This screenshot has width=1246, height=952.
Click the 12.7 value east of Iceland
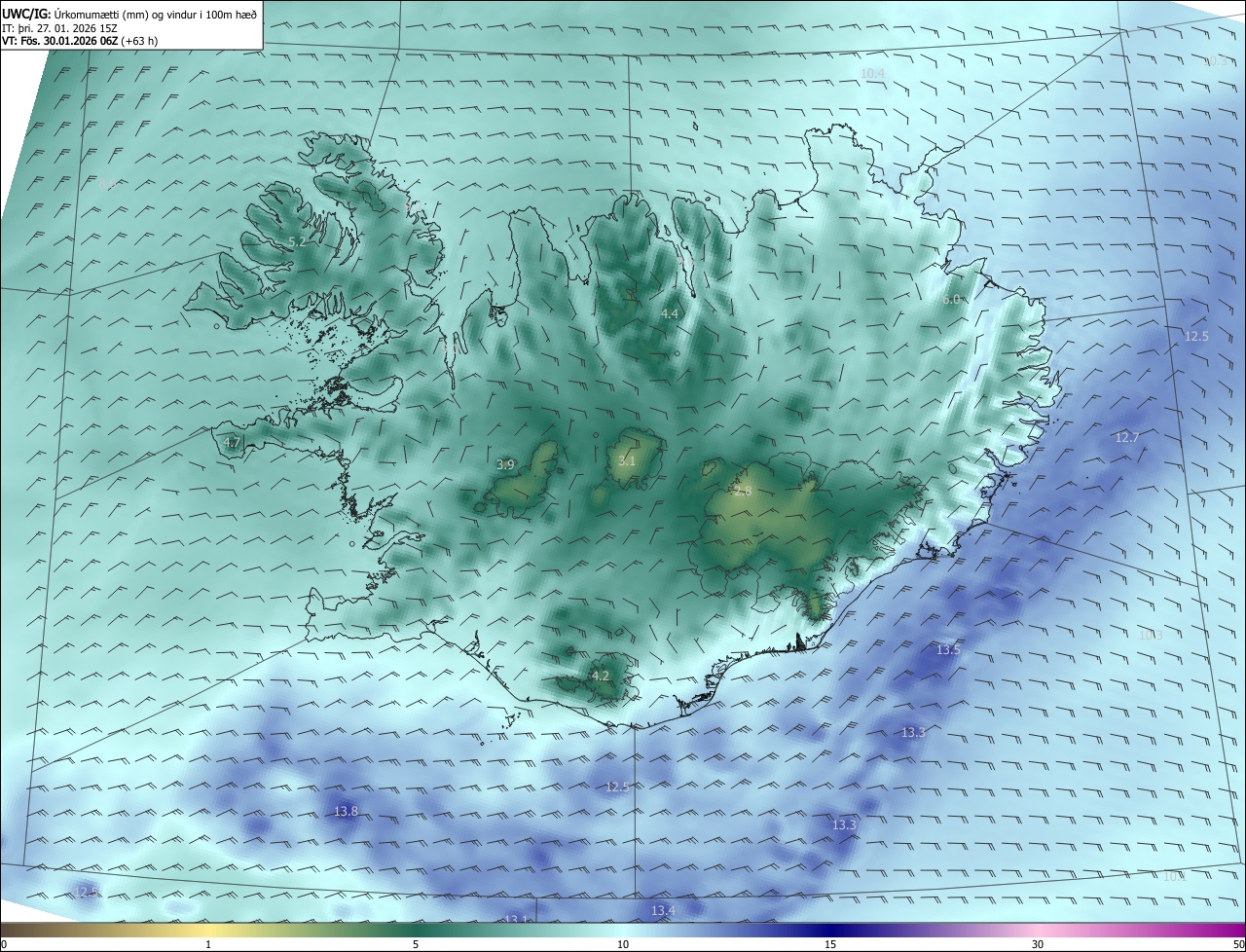click(1126, 437)
